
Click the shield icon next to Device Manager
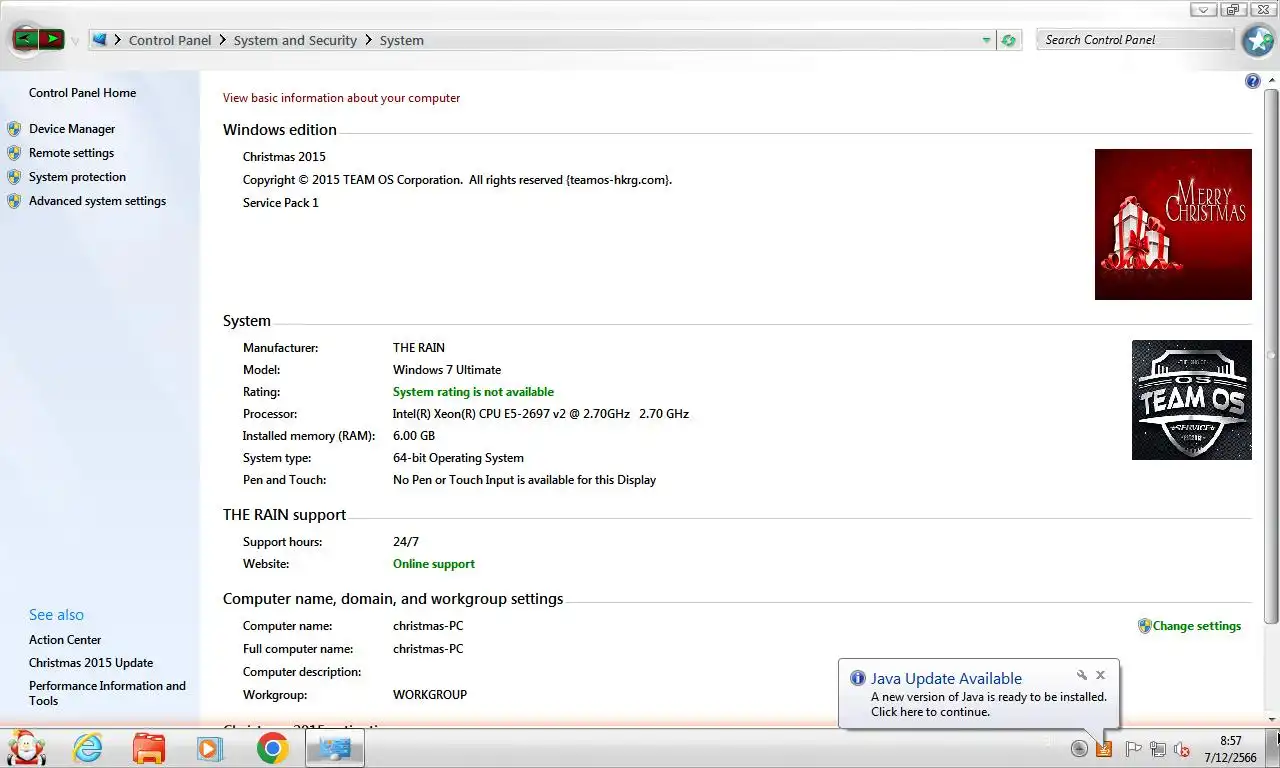point(14,129)
